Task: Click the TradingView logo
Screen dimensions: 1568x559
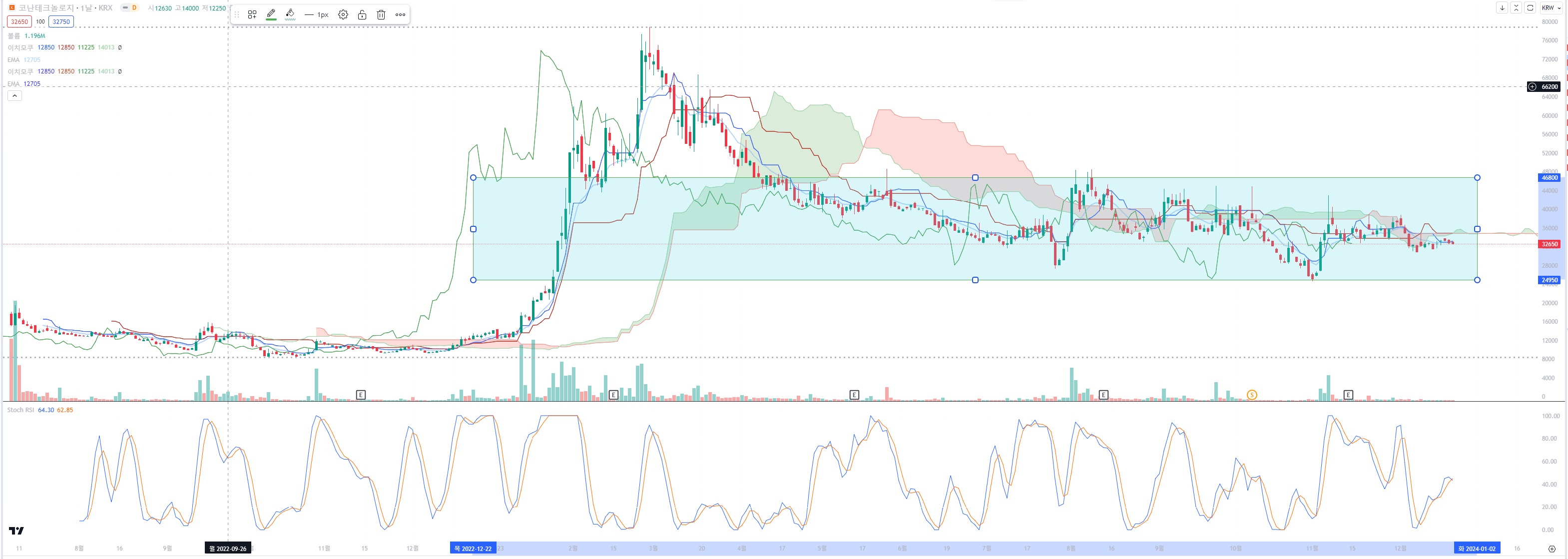Action: (16, 531)
